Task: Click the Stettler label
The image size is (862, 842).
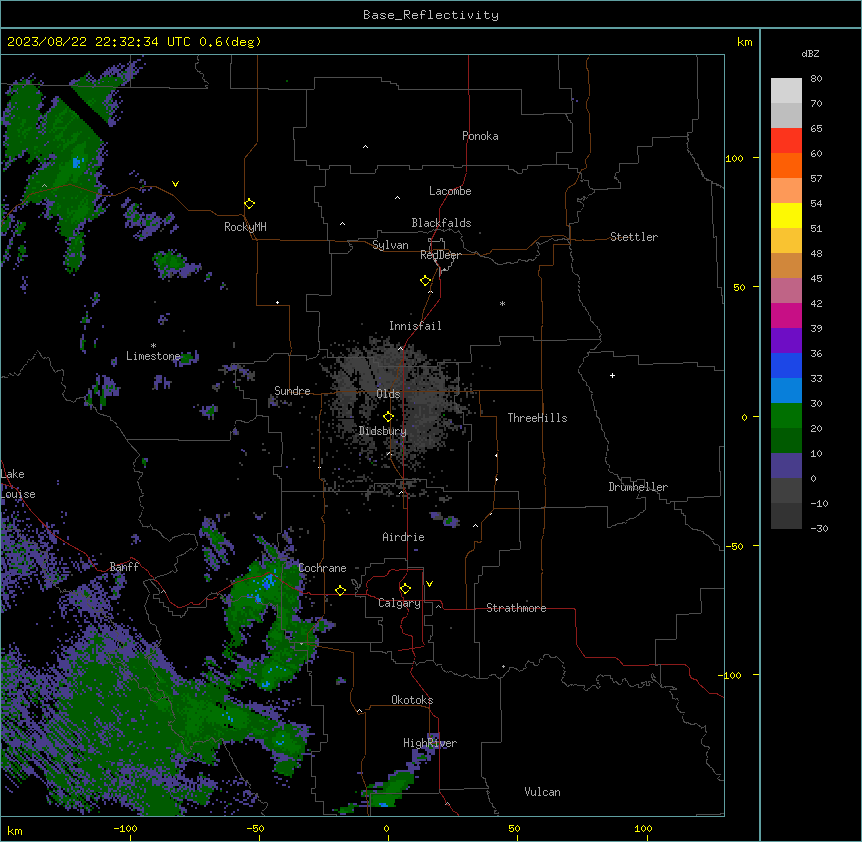Action: [x=634, y=237]
